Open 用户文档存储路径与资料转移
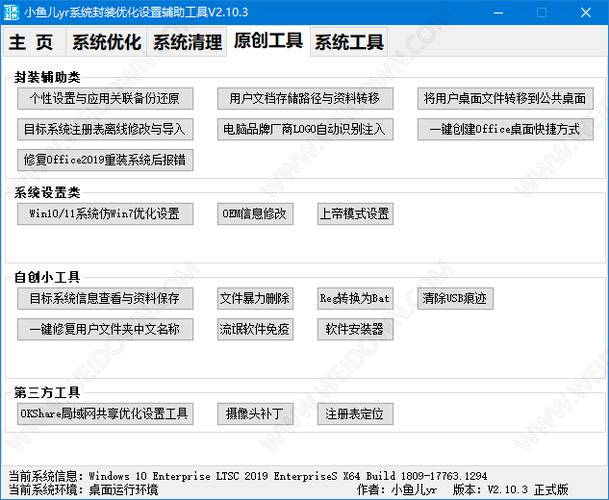Viewport: 609px width, 500px height. (305, 98)
